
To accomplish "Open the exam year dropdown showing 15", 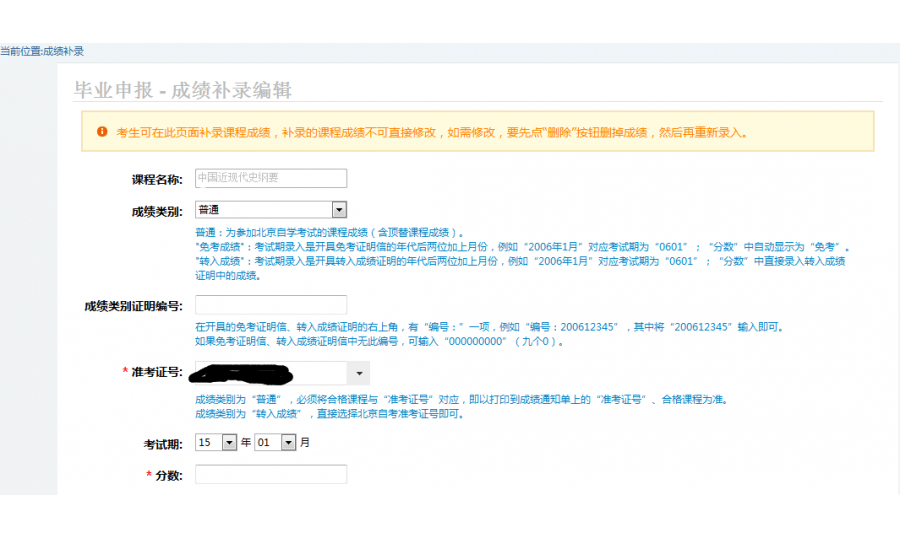I will click(x=216, y=442).
